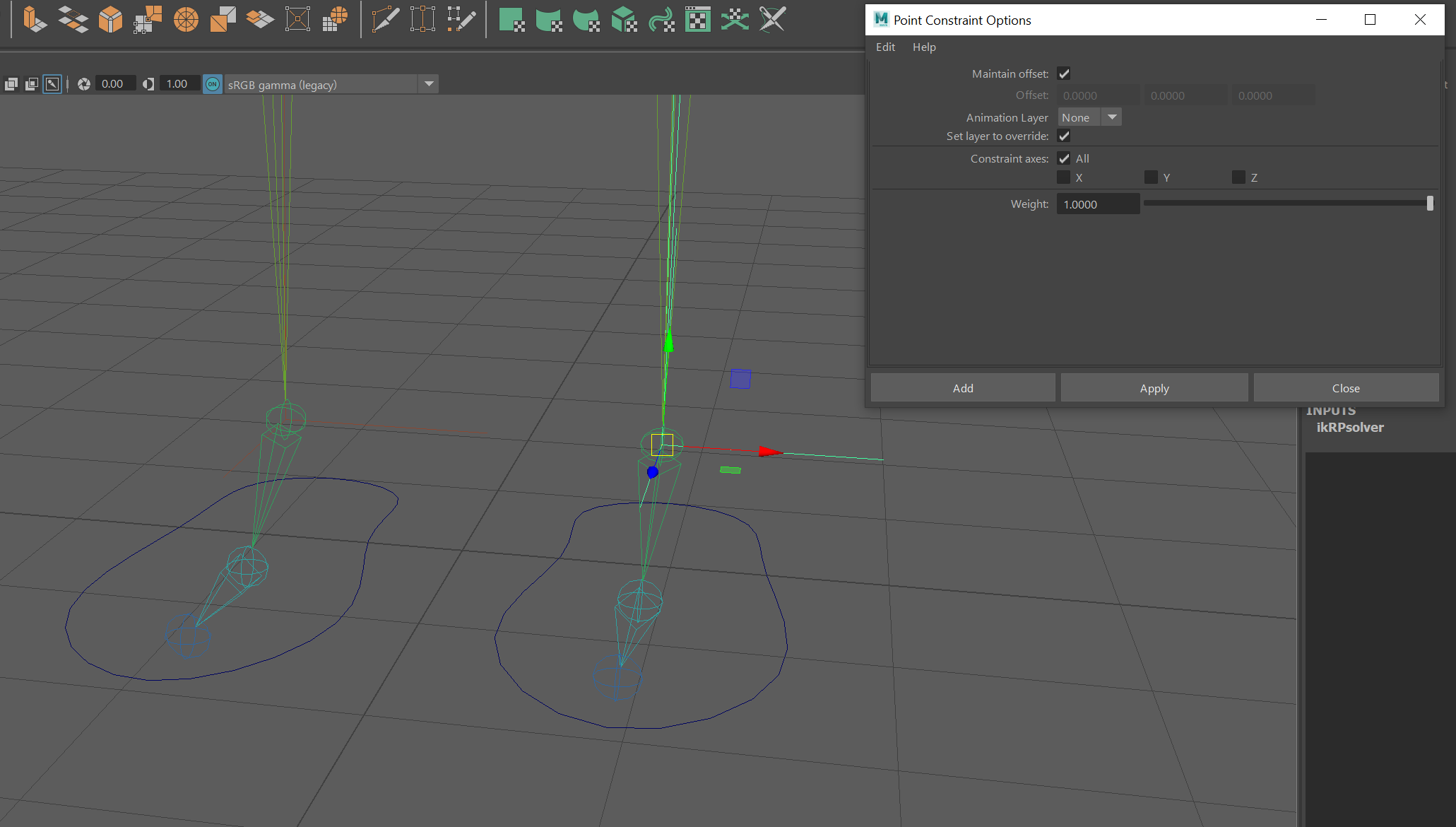The image size is (1456, 827).
Task: Open the UV Editor from the toolbar
Action: 698,19
